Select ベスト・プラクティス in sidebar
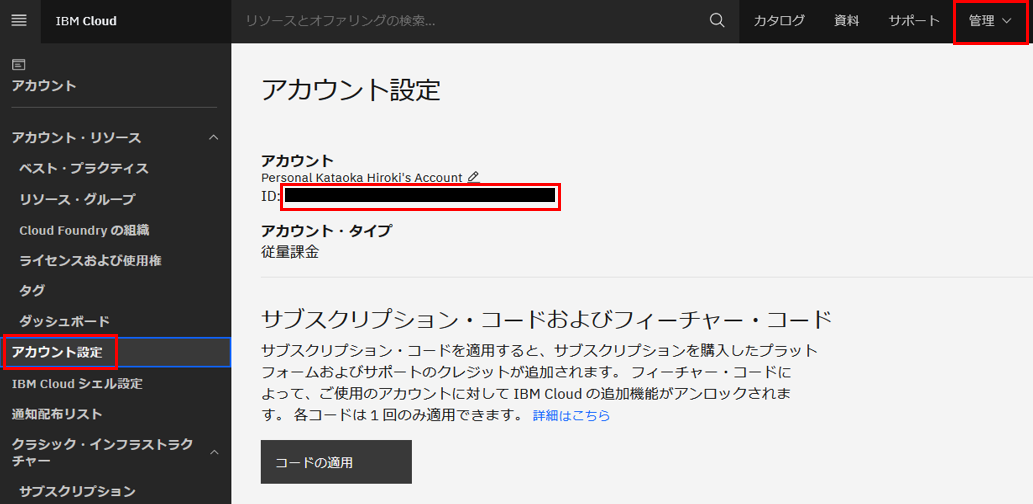 [84, 169]
